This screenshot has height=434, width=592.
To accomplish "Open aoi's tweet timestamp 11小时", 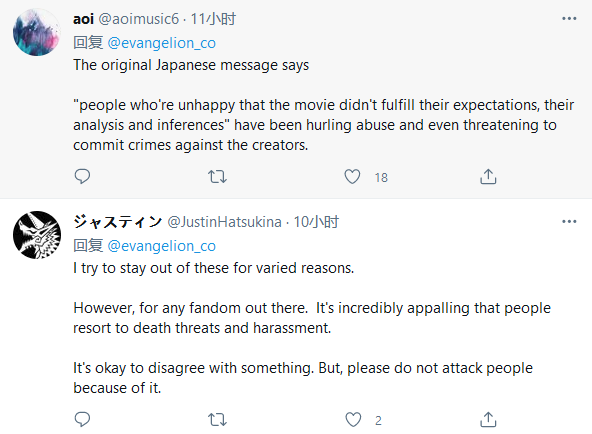I will coord(213,19).
